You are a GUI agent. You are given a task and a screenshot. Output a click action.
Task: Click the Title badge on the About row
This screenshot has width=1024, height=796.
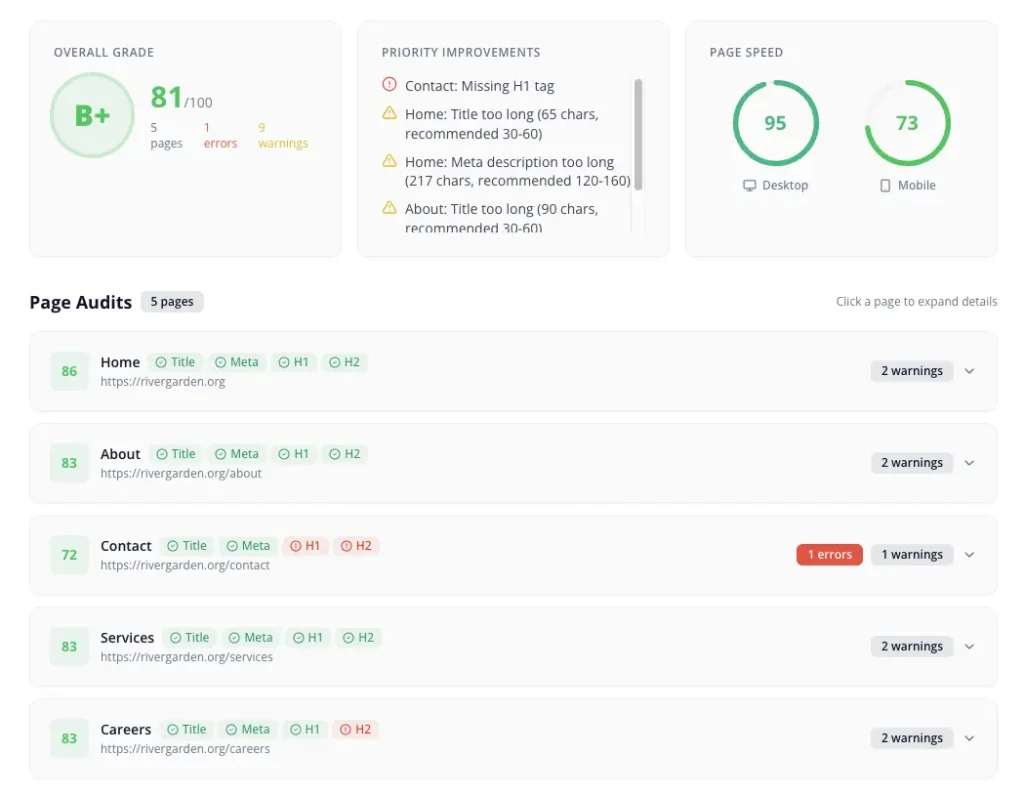point(176,454)
